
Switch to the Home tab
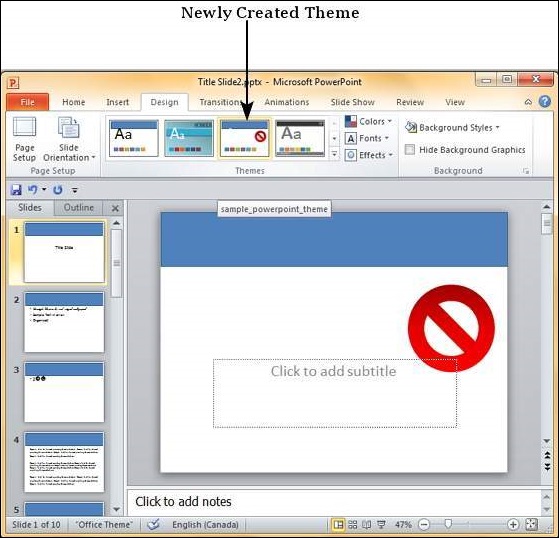pyautogui.click(x=73, y=102)
